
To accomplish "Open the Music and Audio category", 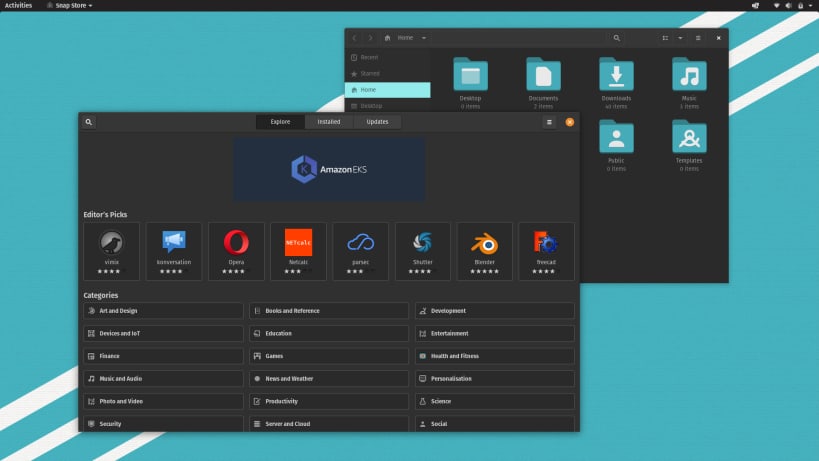I will click(163, 379).
